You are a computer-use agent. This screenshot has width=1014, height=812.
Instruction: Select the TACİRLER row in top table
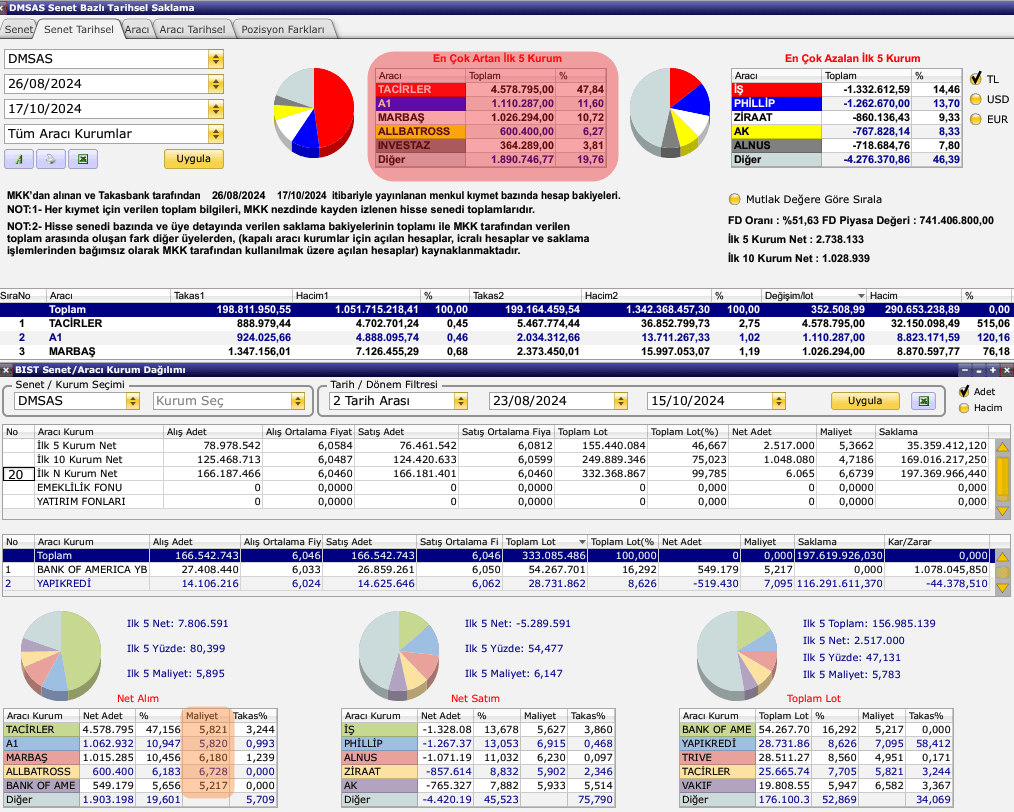pos(507,323)
